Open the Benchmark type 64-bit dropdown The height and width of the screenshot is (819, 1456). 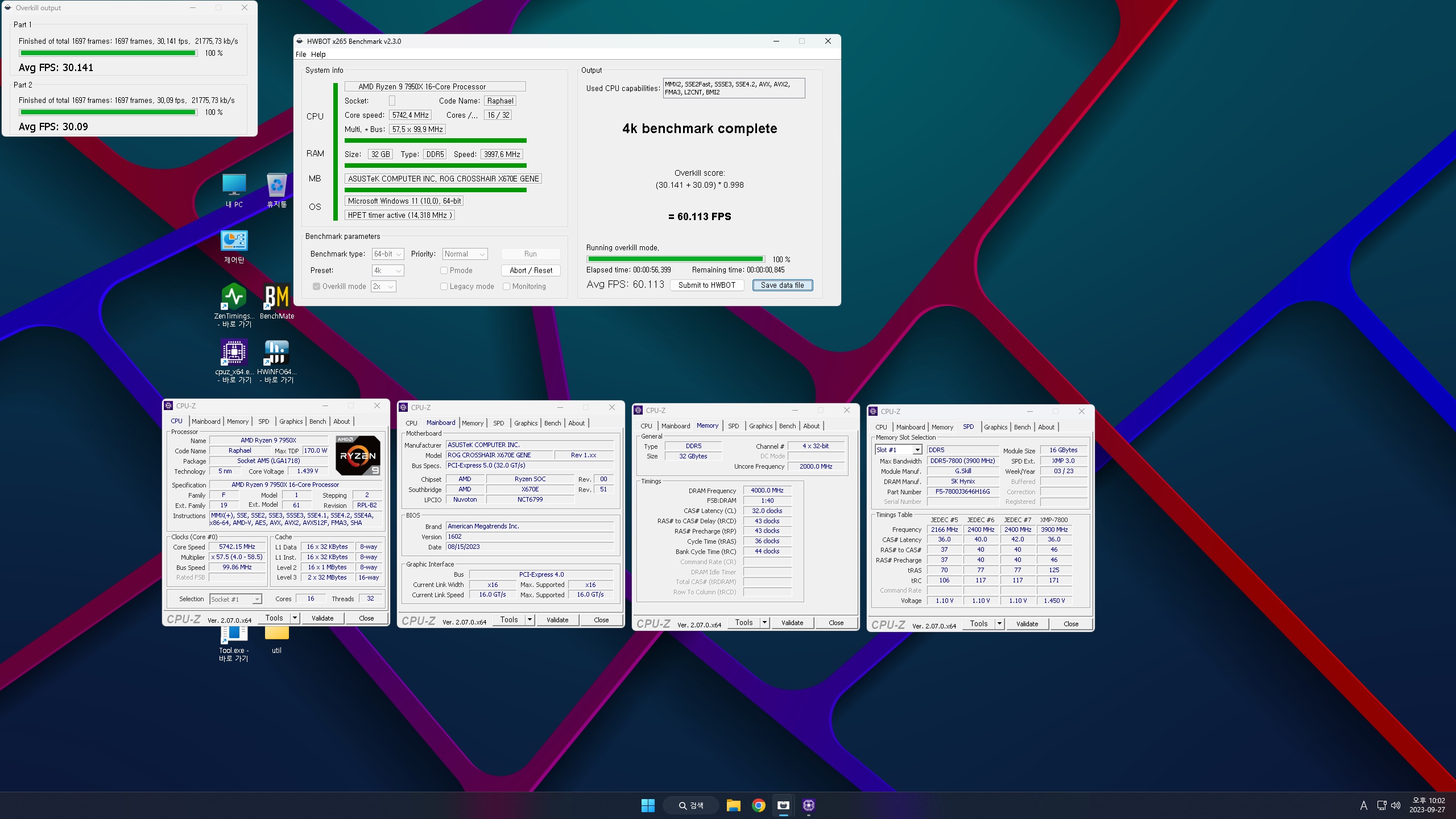[388, 254]
